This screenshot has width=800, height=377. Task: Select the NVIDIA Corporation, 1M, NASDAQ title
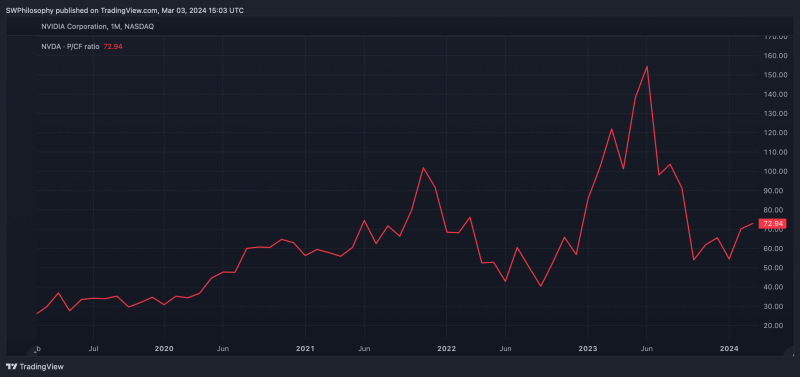[x=97, y=27]
